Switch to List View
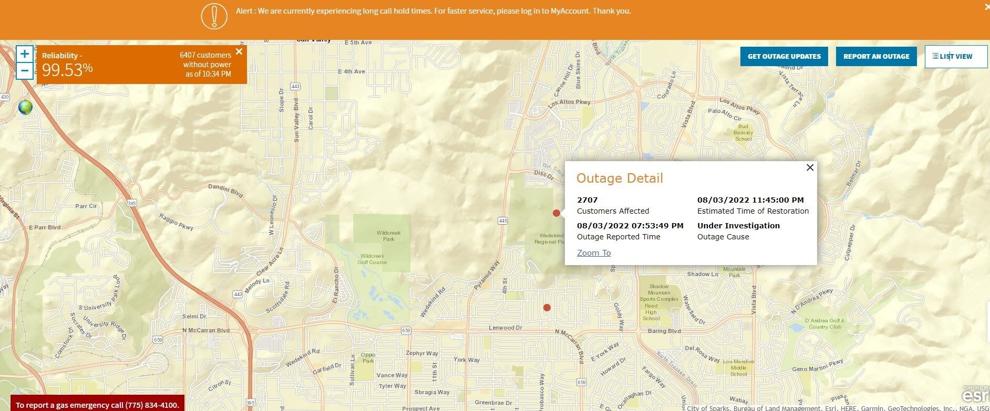This screenshot has width=990, height=411. coord(955,56)
